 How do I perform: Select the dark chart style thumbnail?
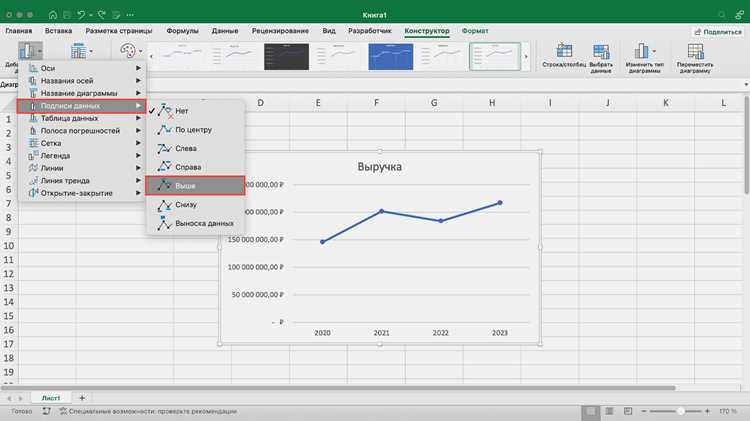pos(286,56)
